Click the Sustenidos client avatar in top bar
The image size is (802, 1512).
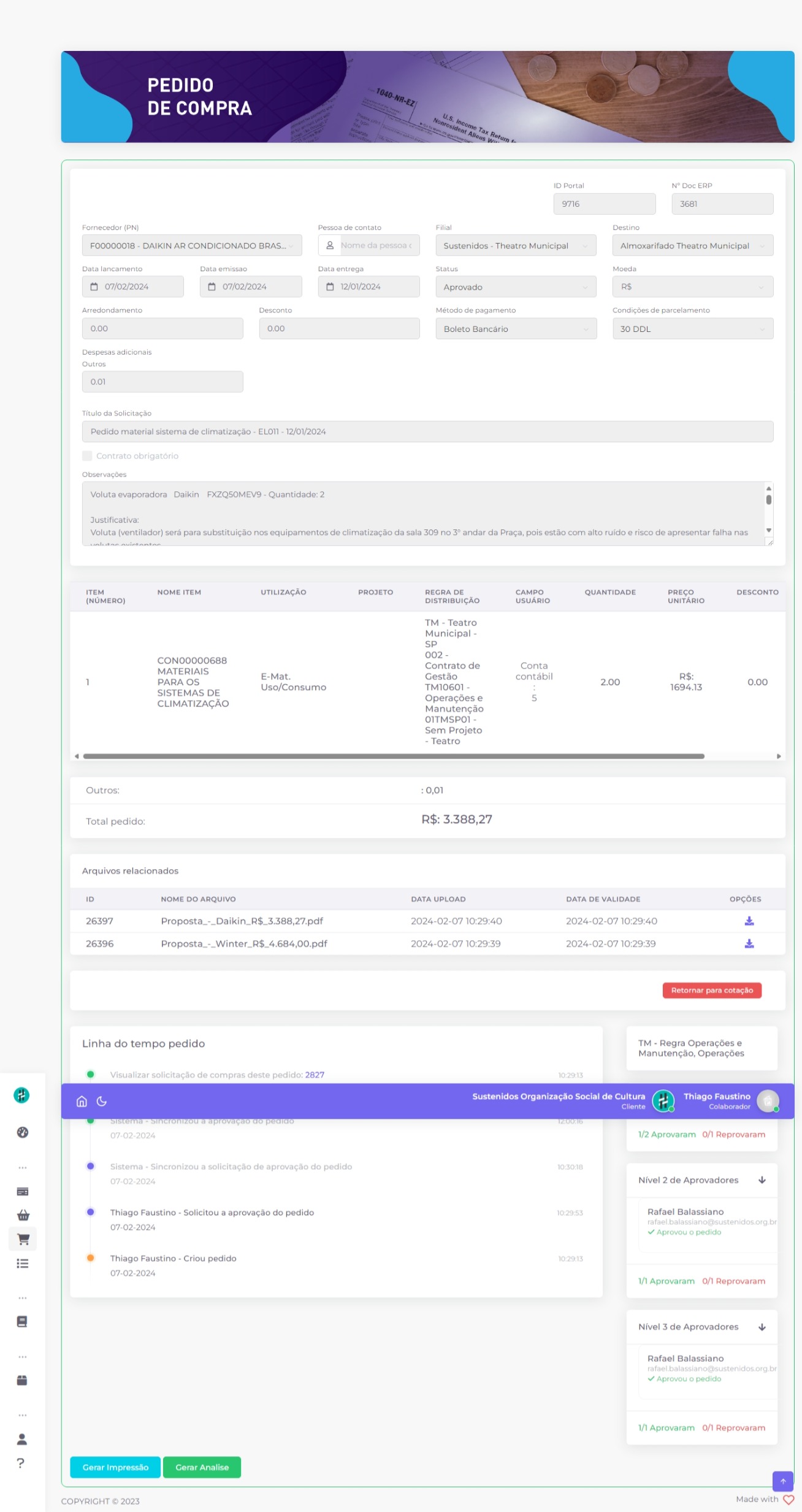(x=663, y=1101)
